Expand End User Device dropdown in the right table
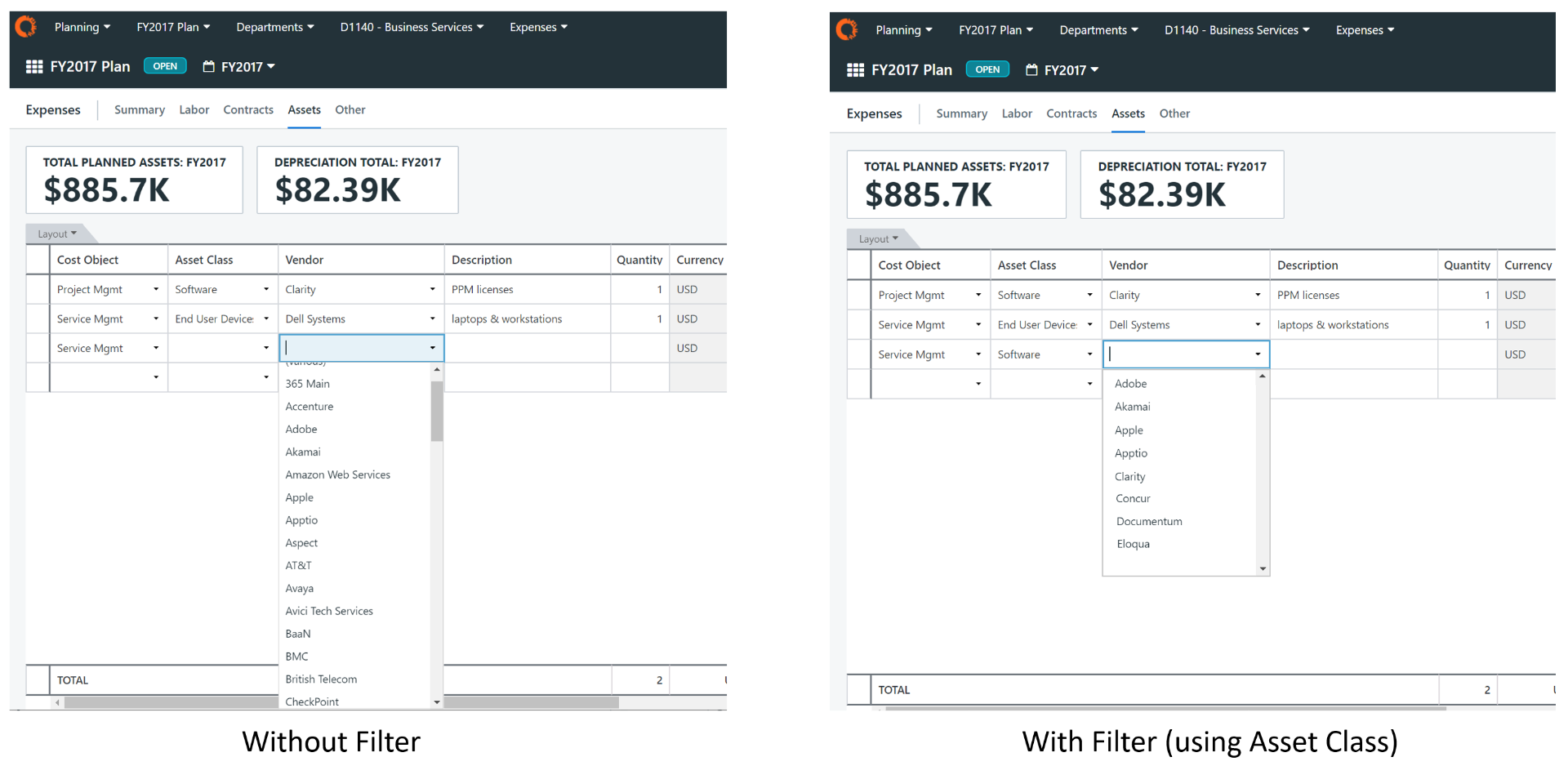This screenshot has height=766, width=1568. (x=1089, y=324)
